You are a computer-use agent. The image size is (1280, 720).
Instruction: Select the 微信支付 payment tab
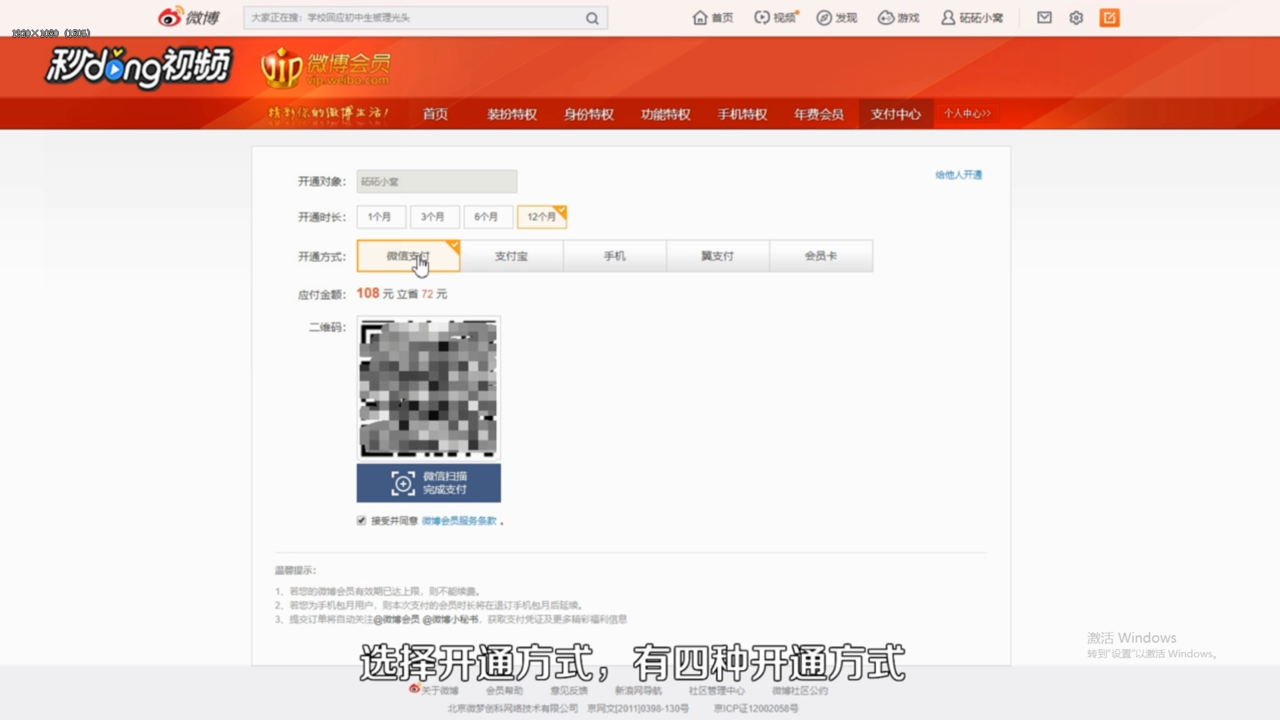pyautogui.click(x=408, y=256)
